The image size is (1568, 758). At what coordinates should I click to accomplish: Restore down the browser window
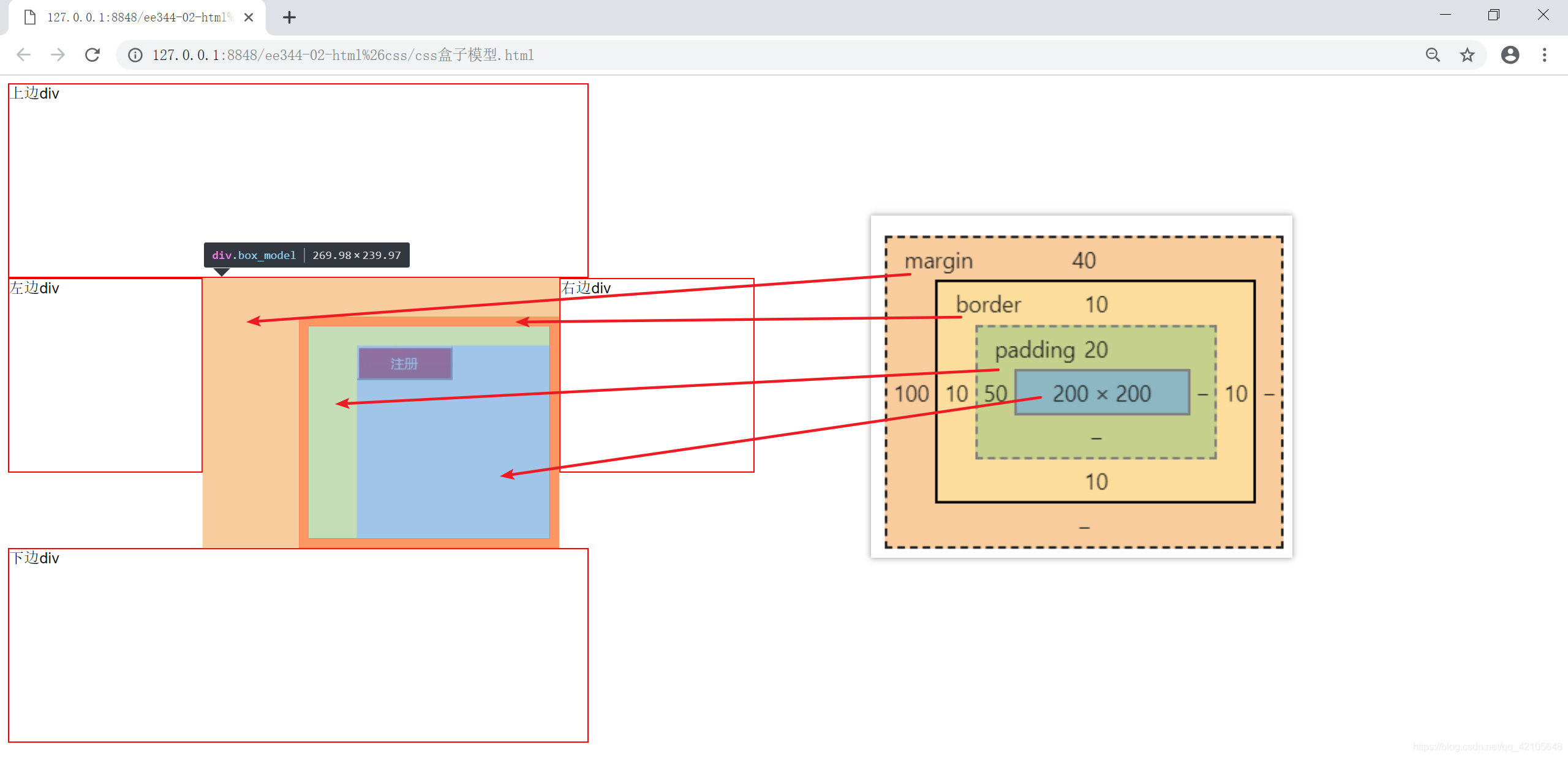click(1494, 15)
